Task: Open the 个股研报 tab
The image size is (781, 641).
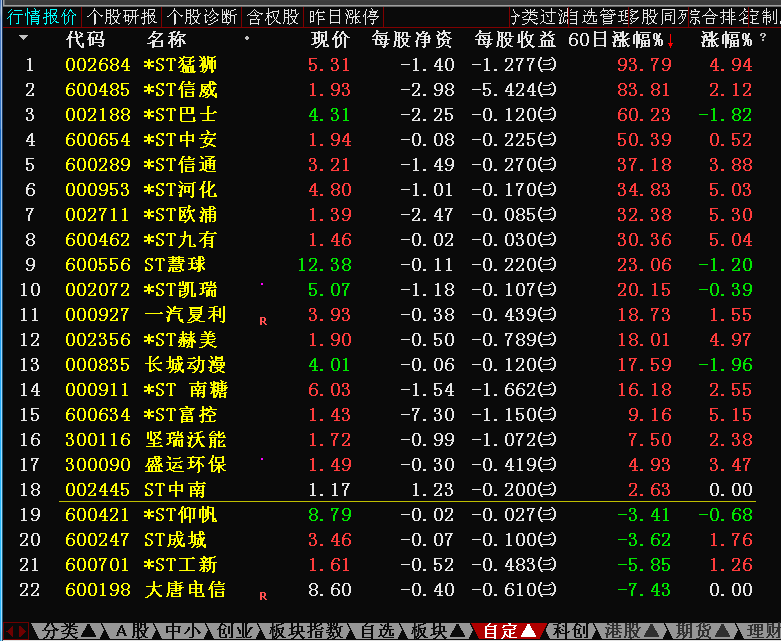Action: (x=122, y=17)
